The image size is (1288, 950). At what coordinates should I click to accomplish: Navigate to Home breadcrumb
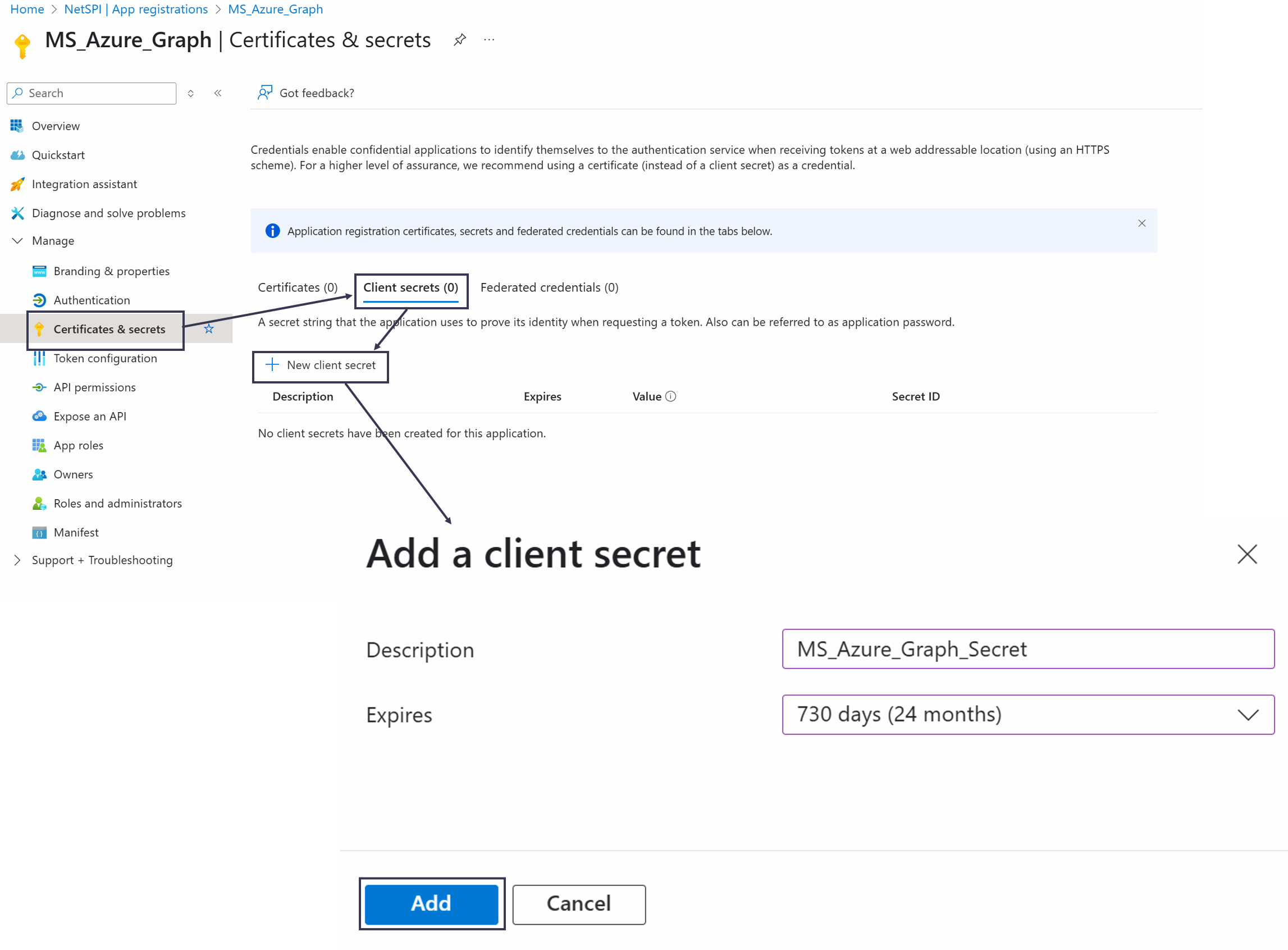(x=27, y=9)
